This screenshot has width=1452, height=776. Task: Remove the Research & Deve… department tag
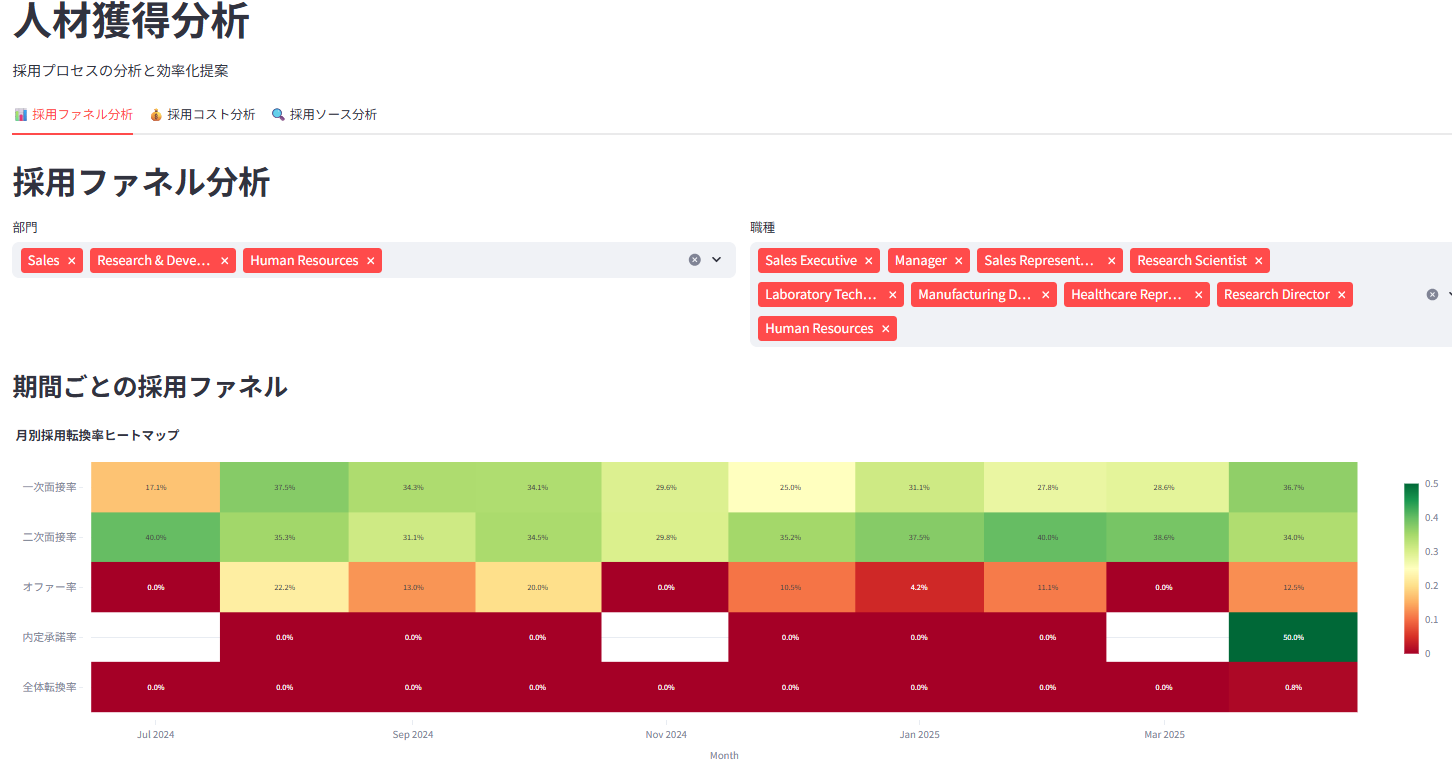pos(225,261)
